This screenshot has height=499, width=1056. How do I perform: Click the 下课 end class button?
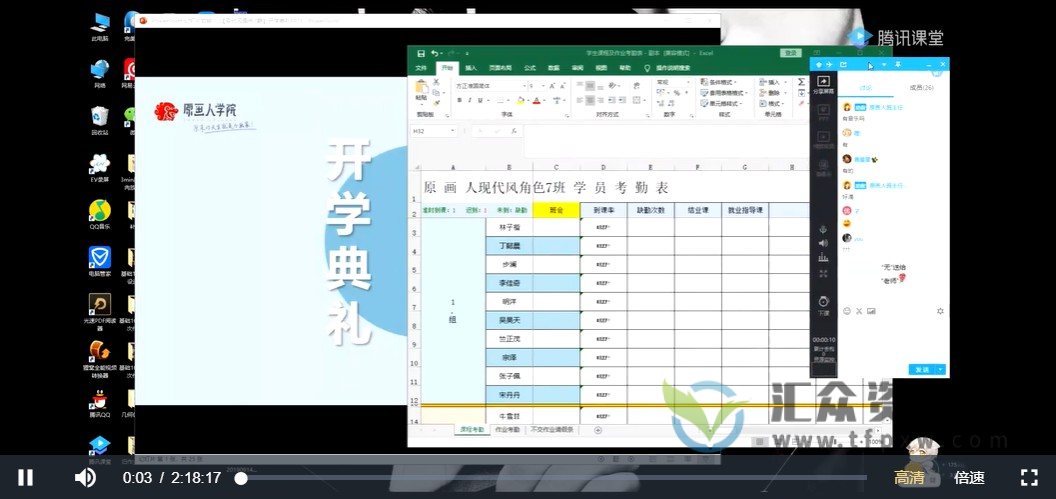(823, 304)
